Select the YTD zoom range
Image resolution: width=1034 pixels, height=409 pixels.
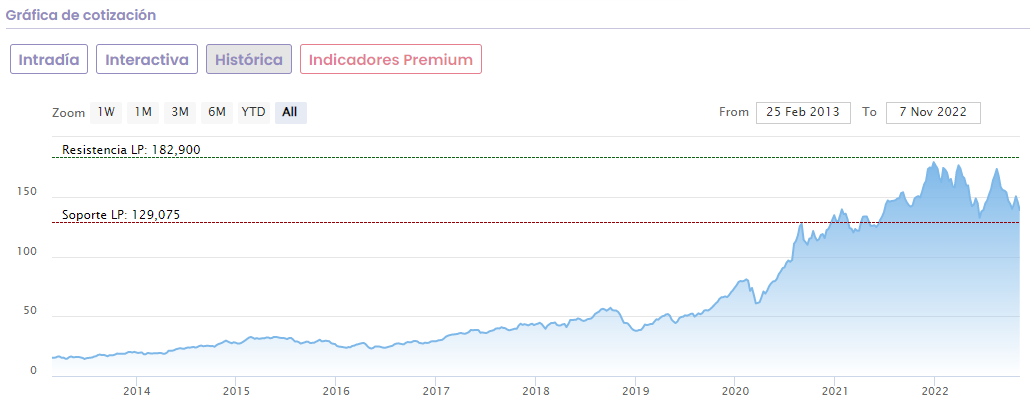253,112
